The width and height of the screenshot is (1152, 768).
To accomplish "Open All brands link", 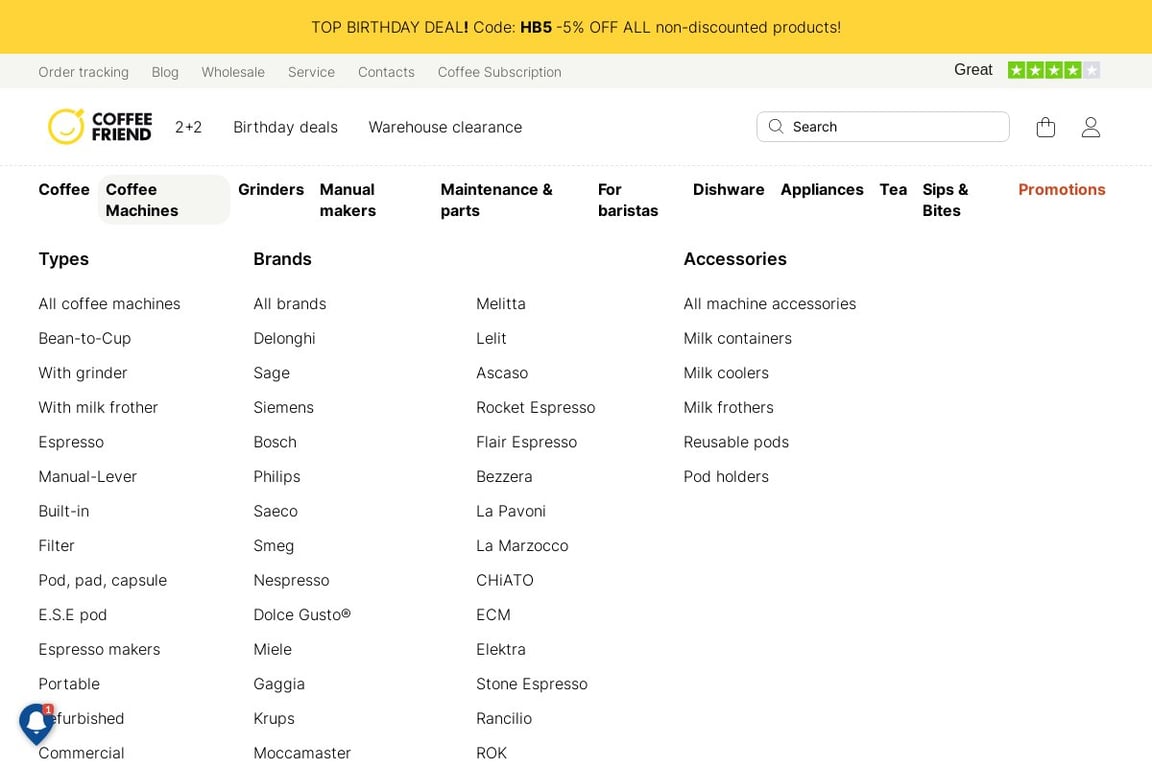I will click(289, 304).
